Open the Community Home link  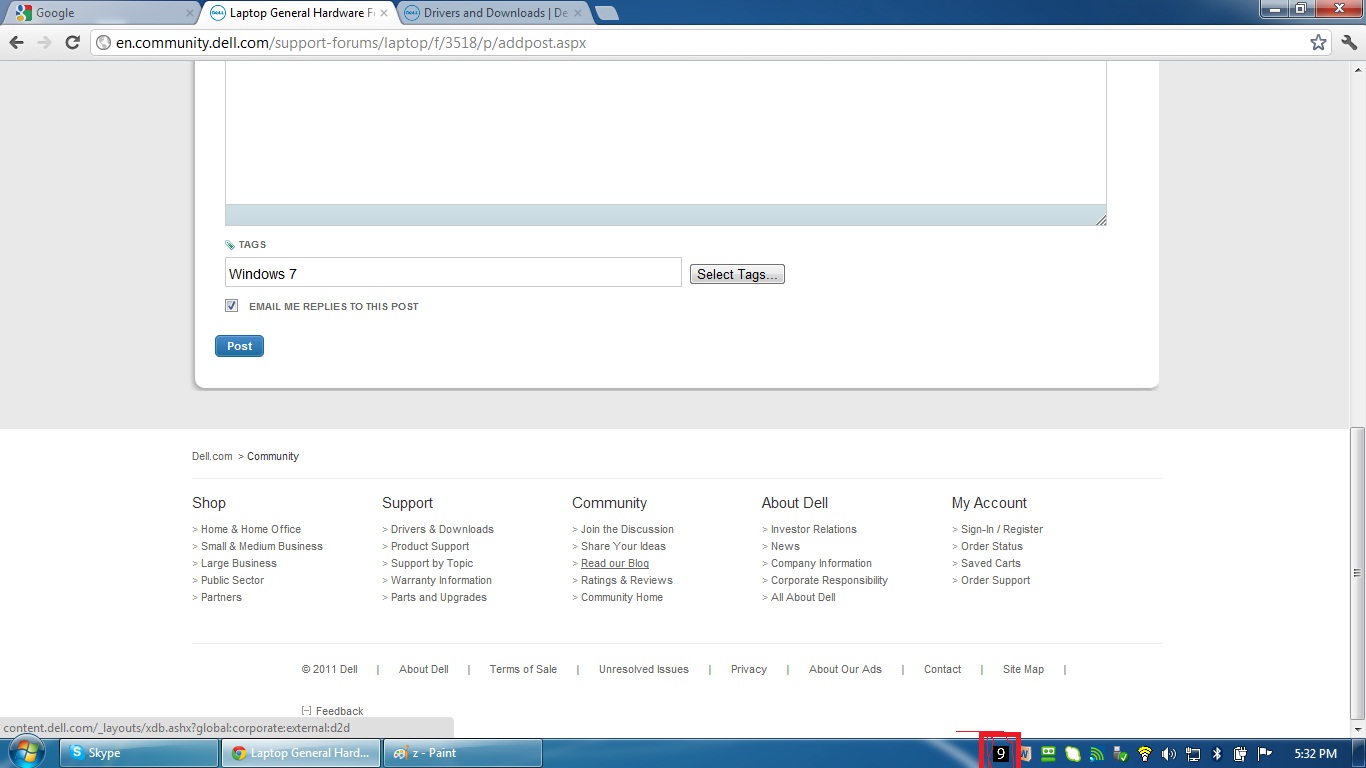[622, 597]
